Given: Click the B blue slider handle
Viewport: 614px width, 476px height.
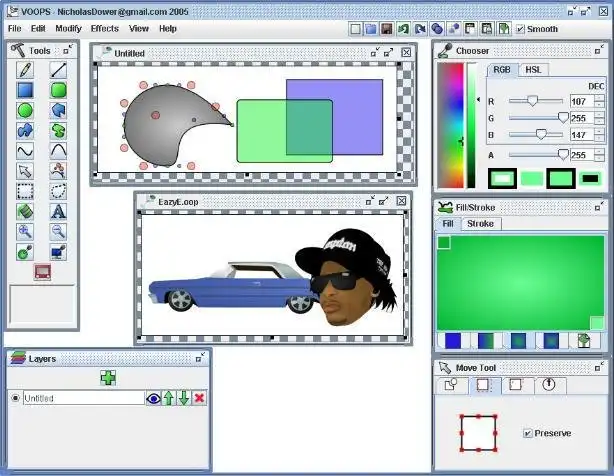Looking at the screenshot, I should pyautogui.click(x=541, y=134).
